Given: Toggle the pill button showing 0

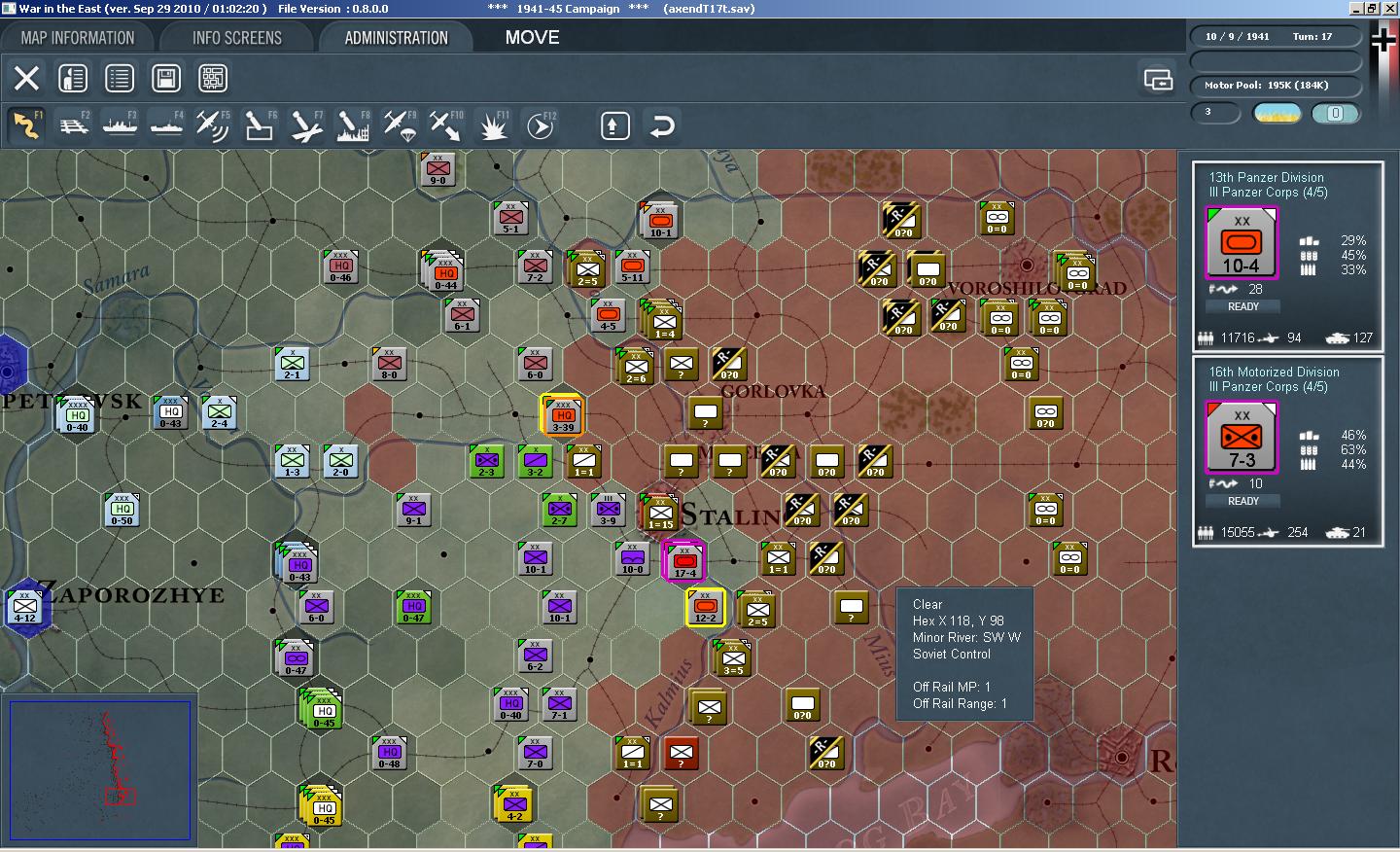Looking at the screenshot, I should pos(1335,114).
